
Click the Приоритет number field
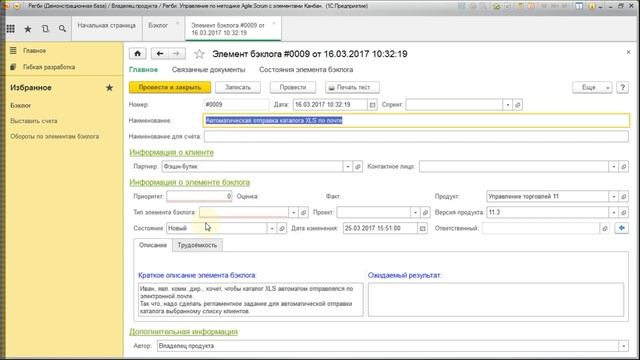(x=199, y=196)
